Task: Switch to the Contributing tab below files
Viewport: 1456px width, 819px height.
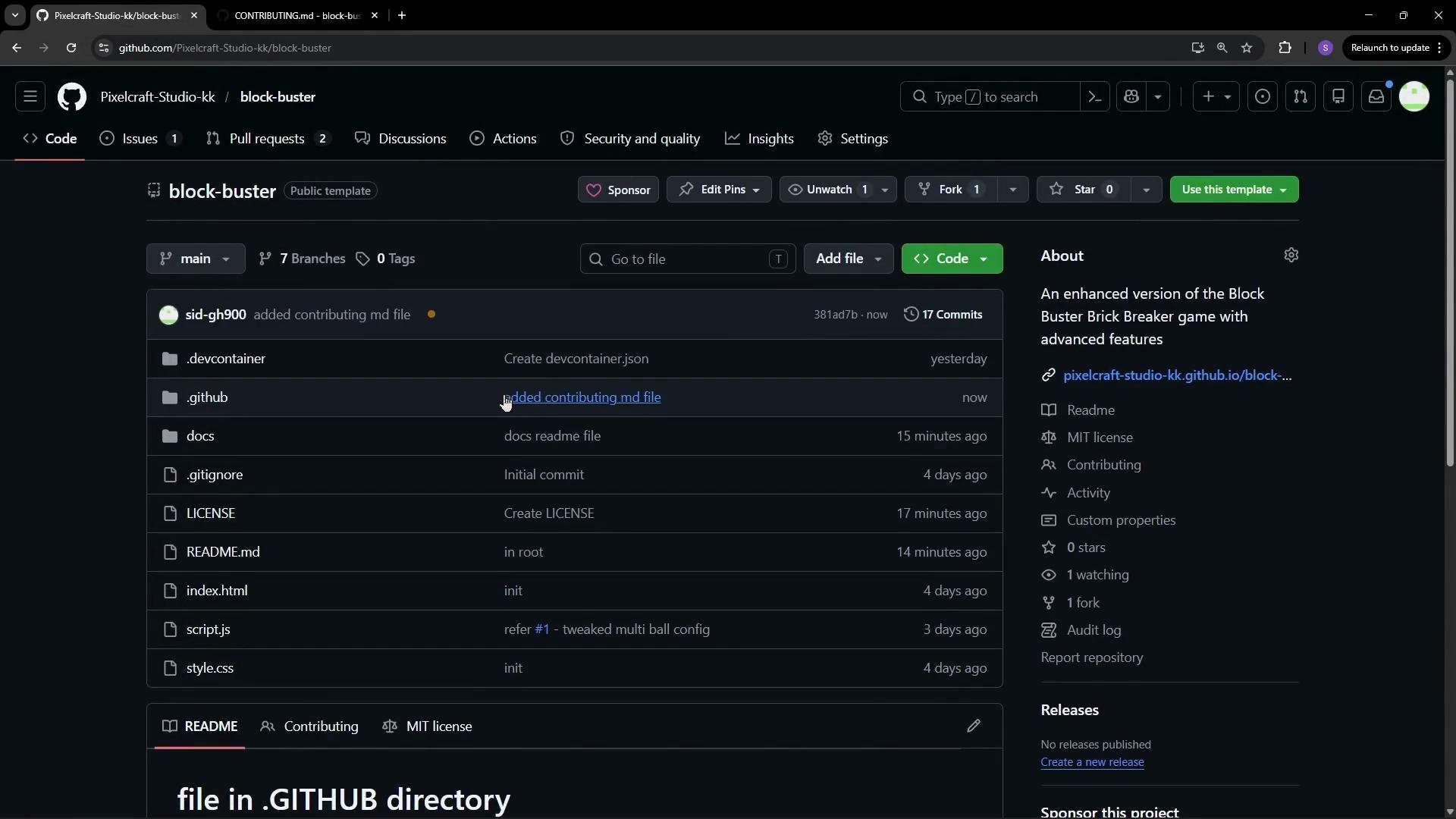Action: (x=309, y=726)
